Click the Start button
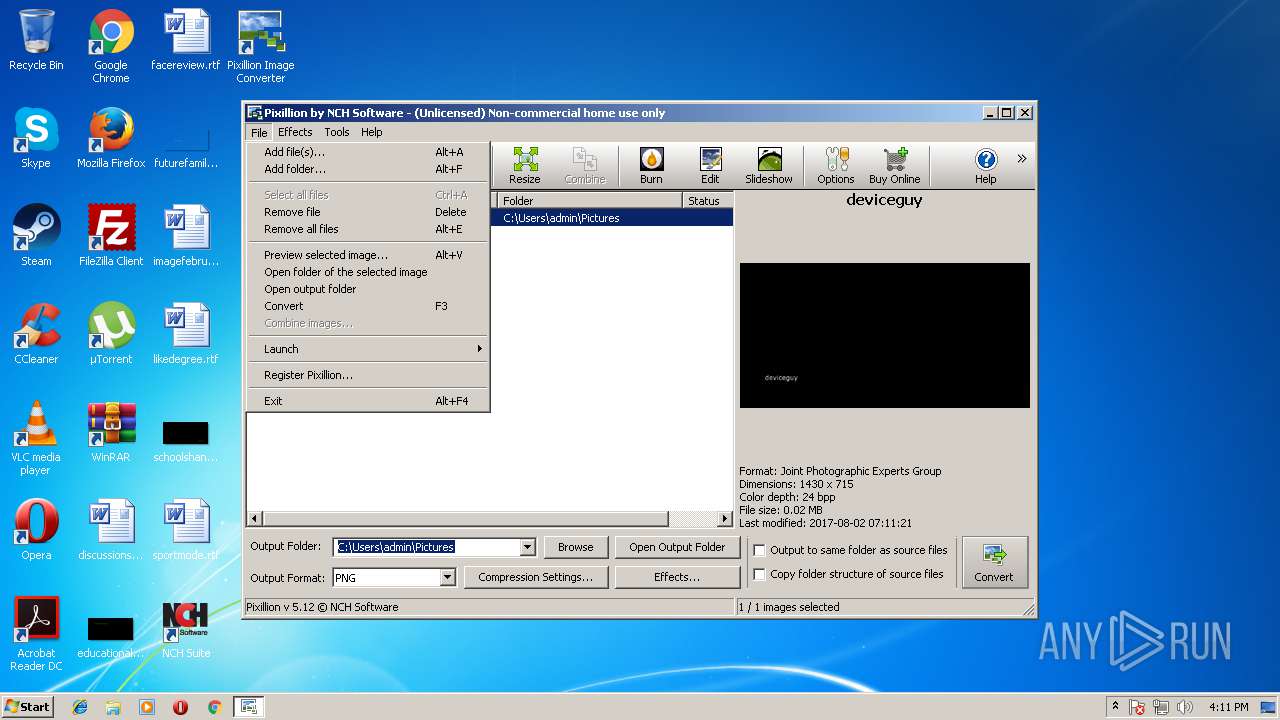The height and width of the screenshot is (720, 1280). tap(27, 707)
